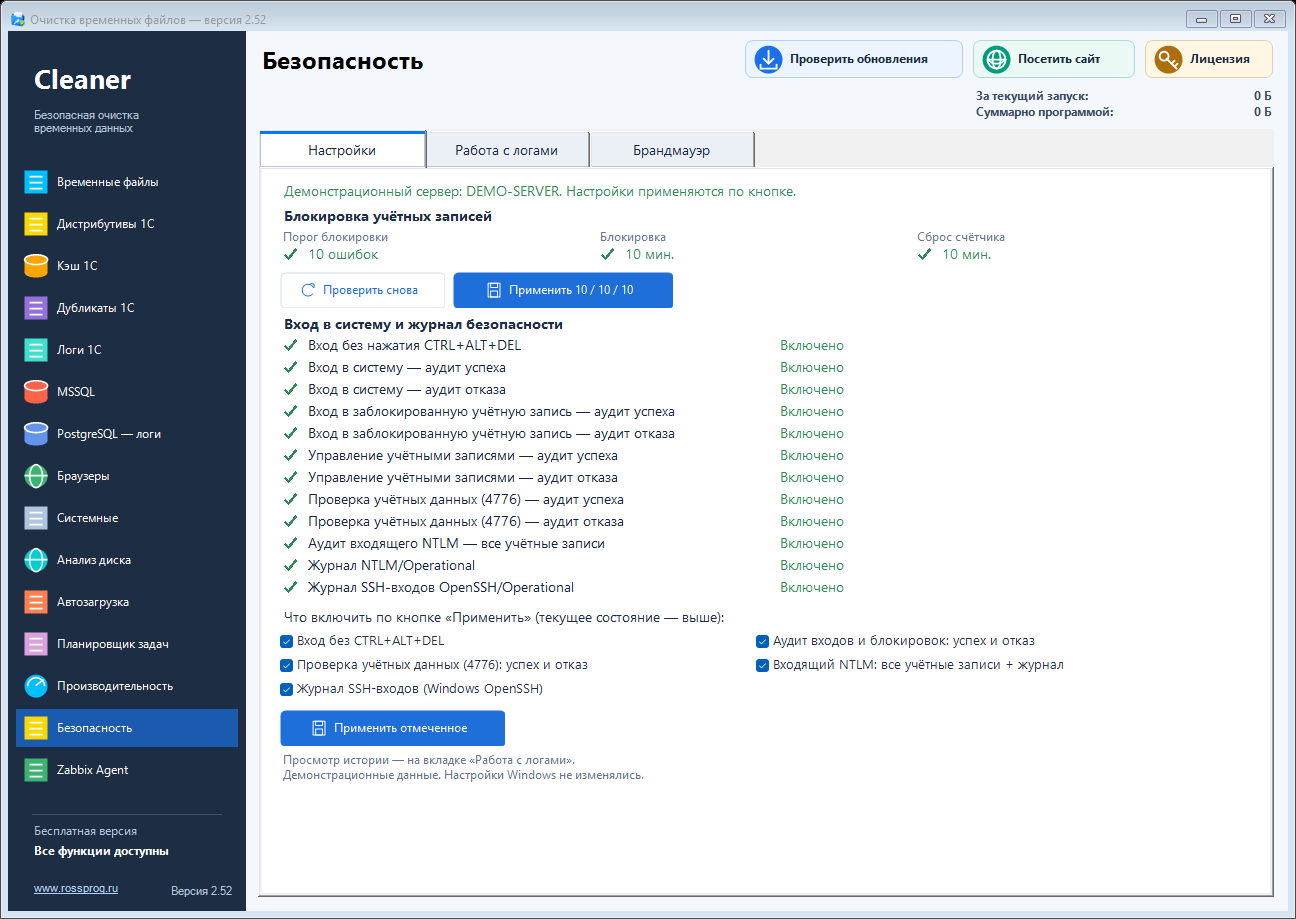This screenshot has height=919, width=1296.
Task: Open the www.rossprog.ru link
Action: pos(76,888)
